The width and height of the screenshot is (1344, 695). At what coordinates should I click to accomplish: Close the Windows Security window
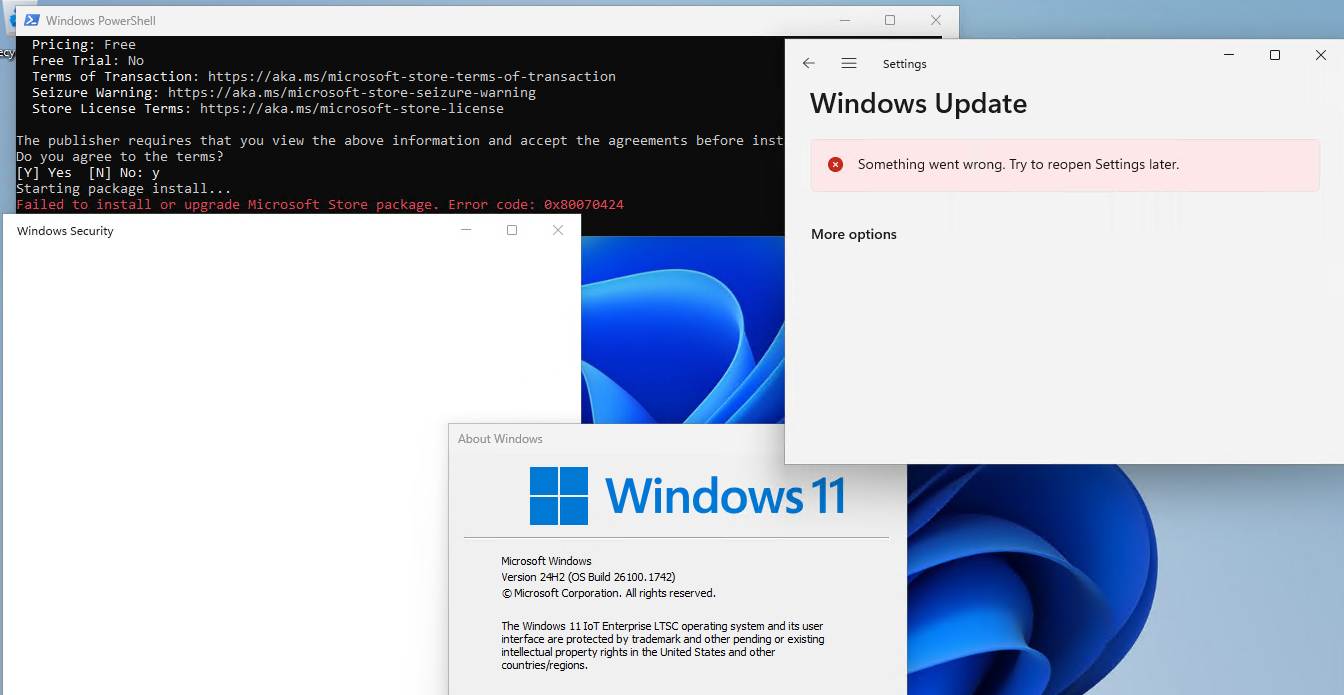coord(558,230)
